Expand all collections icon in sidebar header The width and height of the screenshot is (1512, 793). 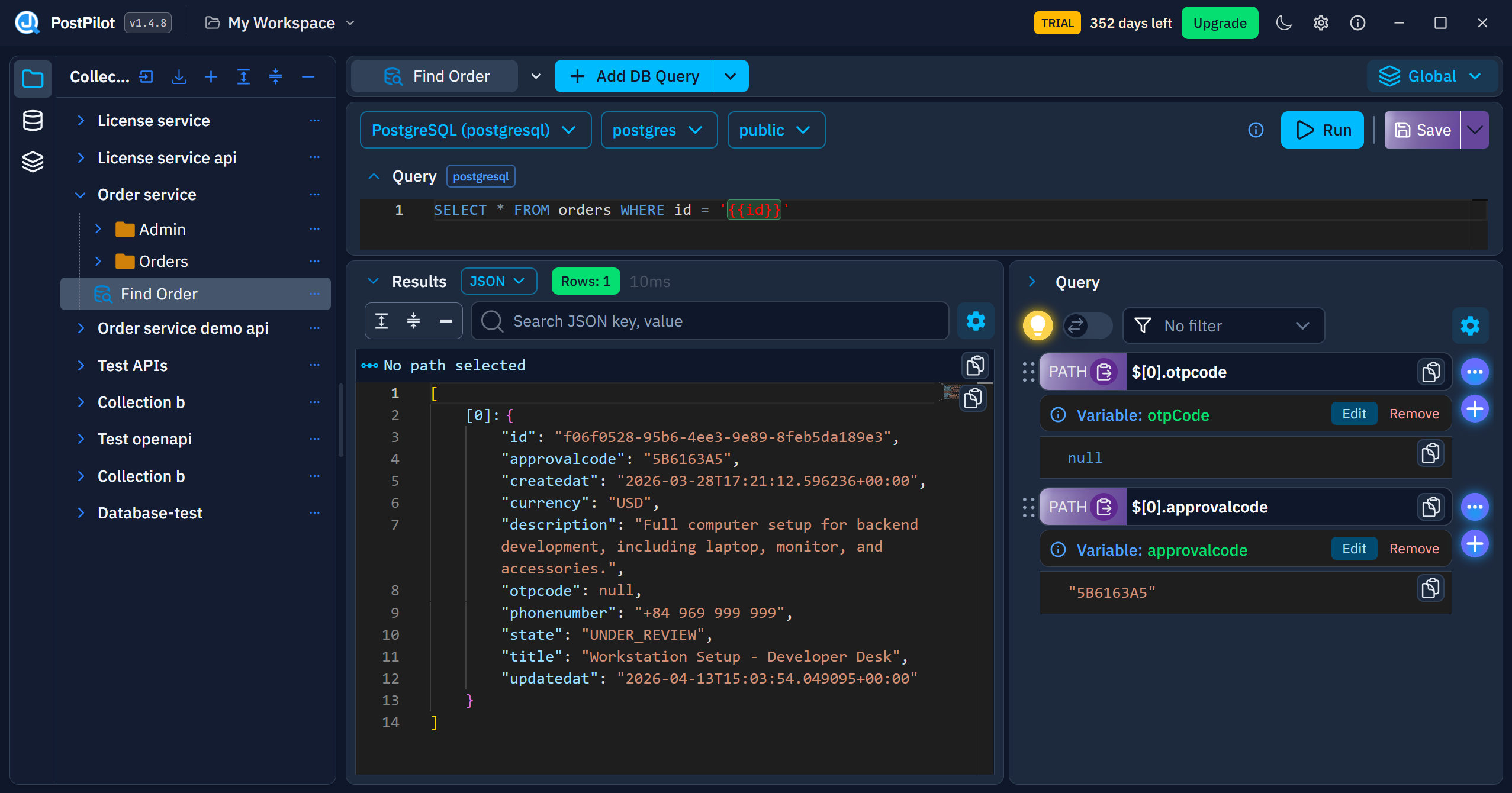point(243,76)
